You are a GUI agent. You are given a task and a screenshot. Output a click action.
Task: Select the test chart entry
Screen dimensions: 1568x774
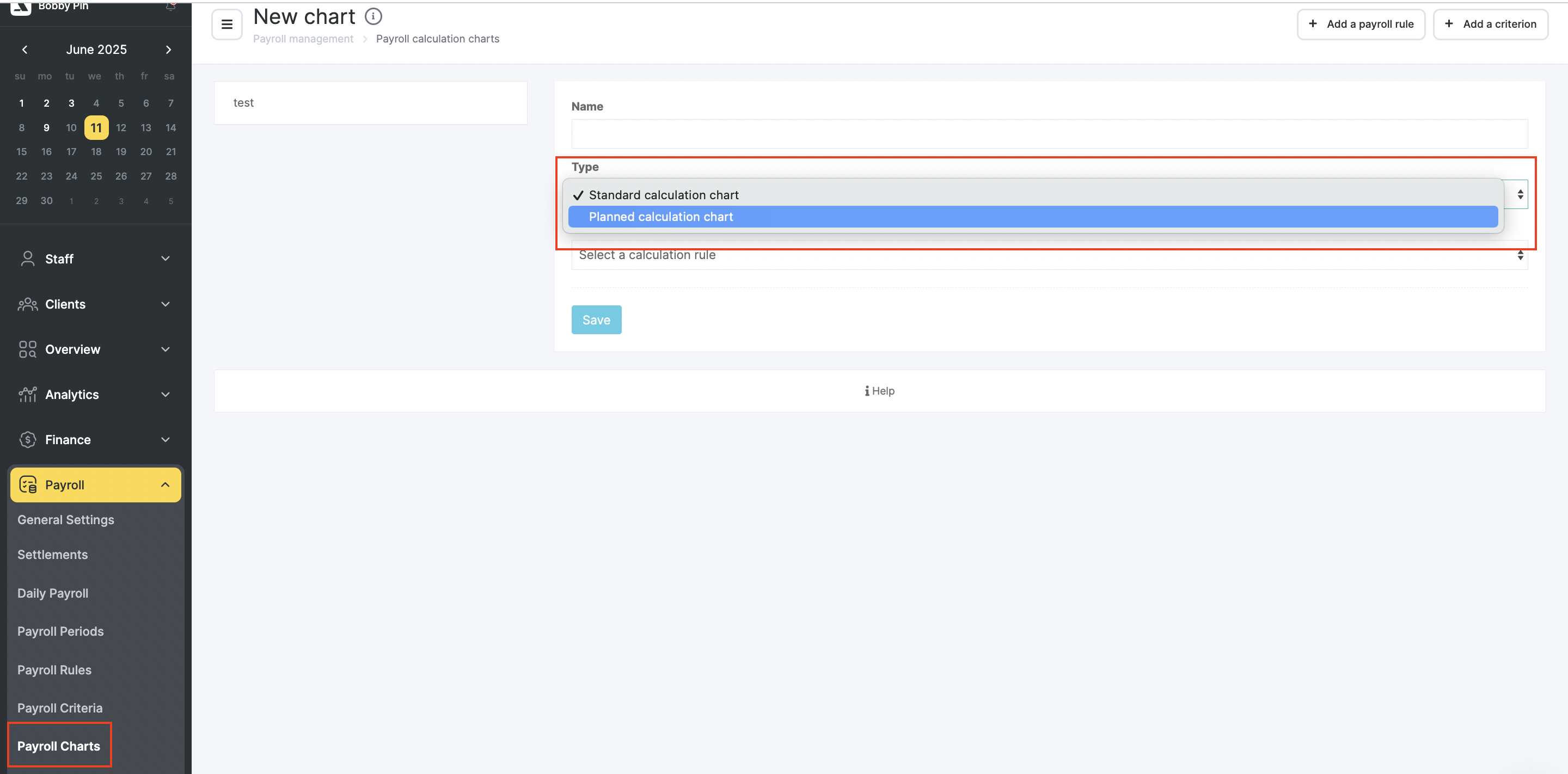[x=371, y=103]
